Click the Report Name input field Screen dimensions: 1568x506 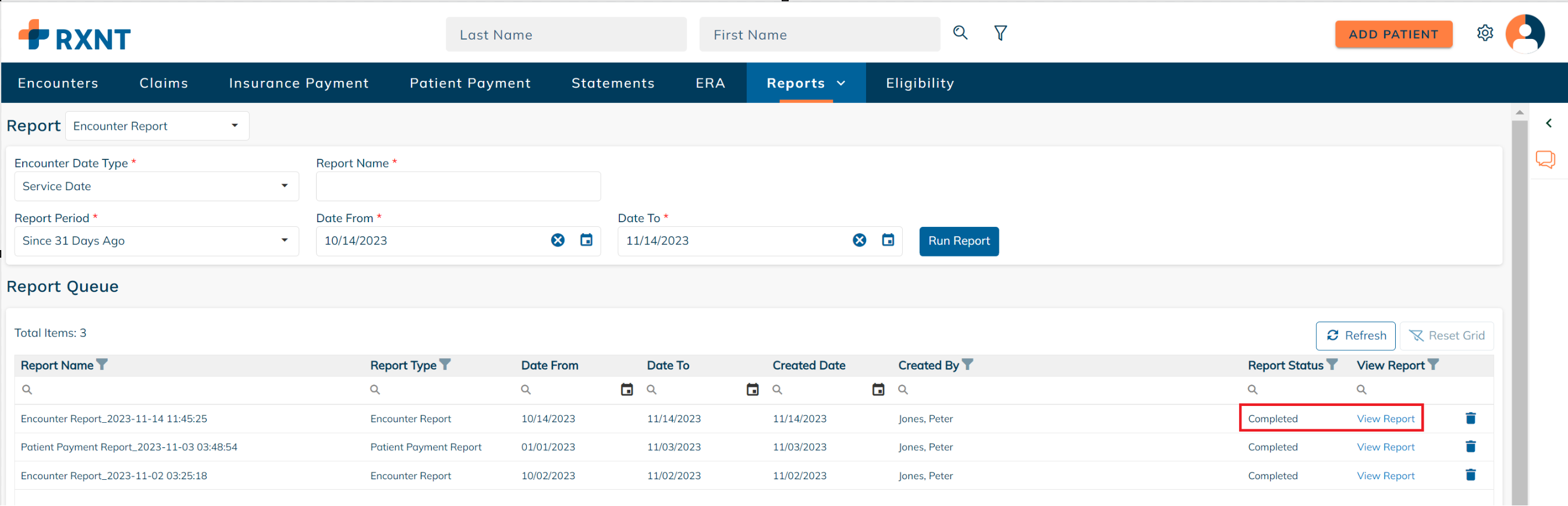[x=457, y=186]
